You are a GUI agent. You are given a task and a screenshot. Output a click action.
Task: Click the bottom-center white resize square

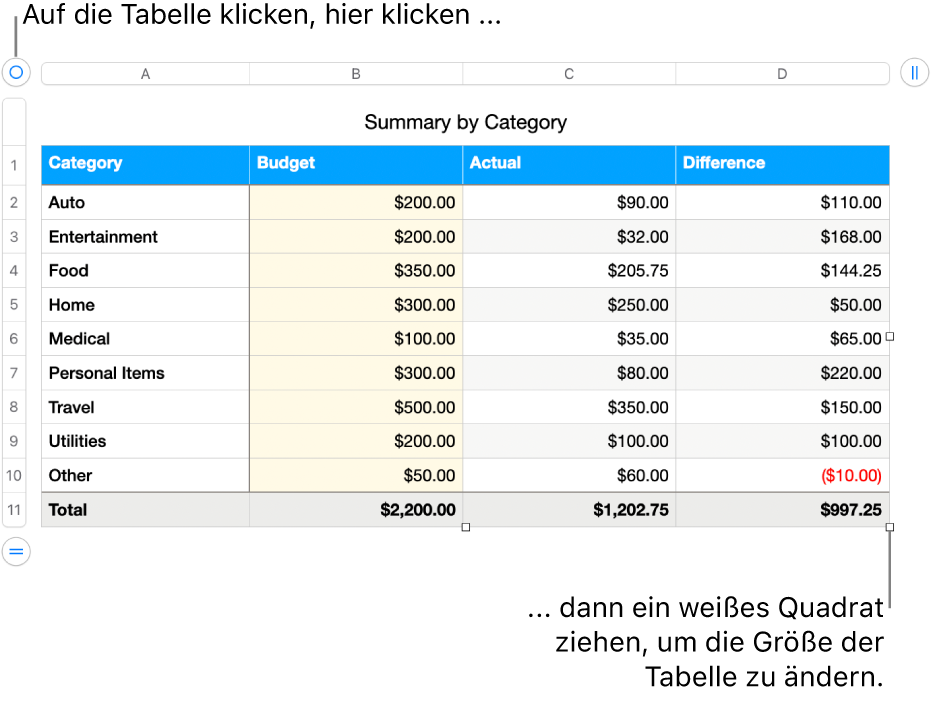[465, 527]
